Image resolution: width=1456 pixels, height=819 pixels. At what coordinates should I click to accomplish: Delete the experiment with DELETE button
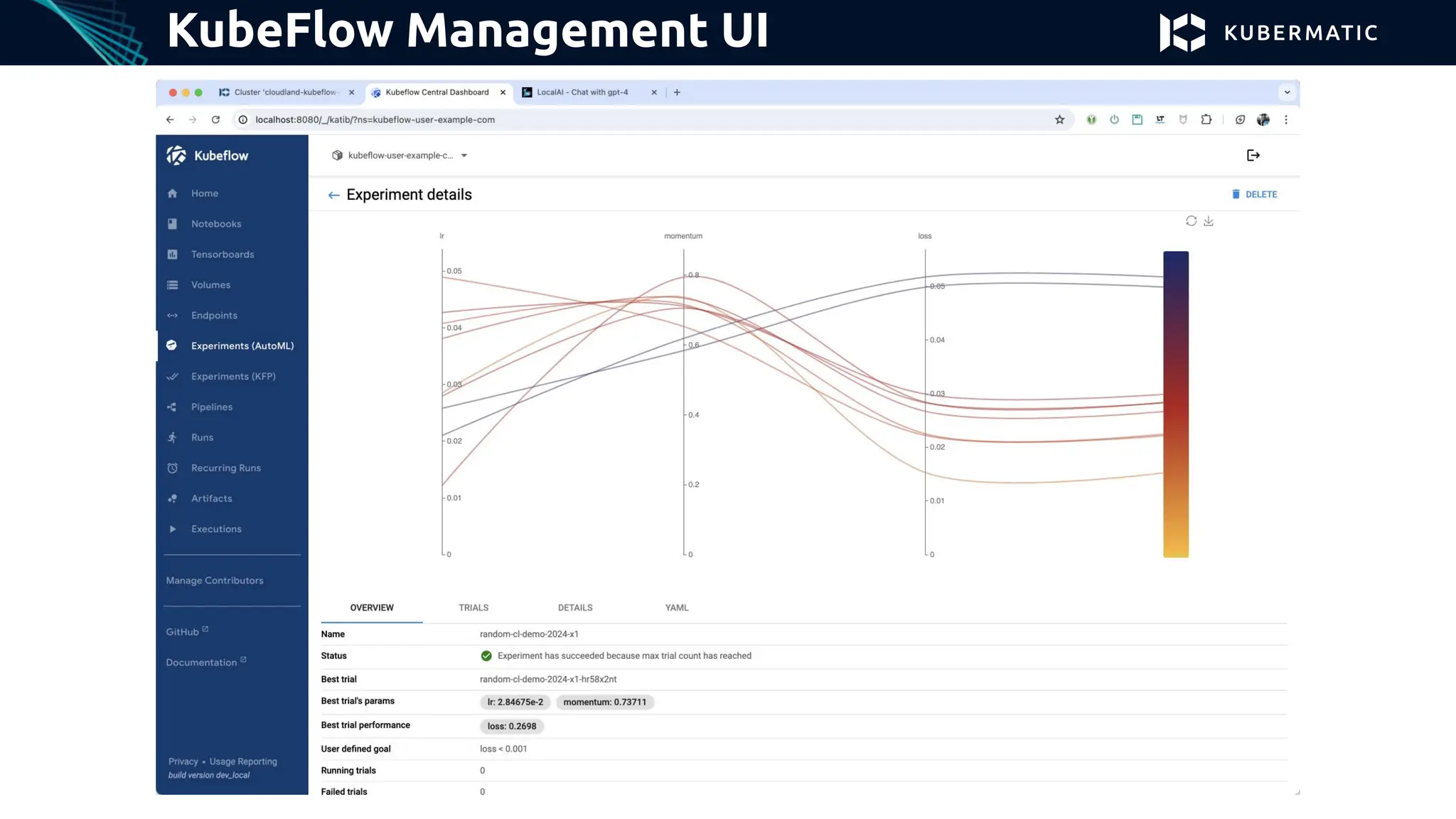click(1254, 195)
